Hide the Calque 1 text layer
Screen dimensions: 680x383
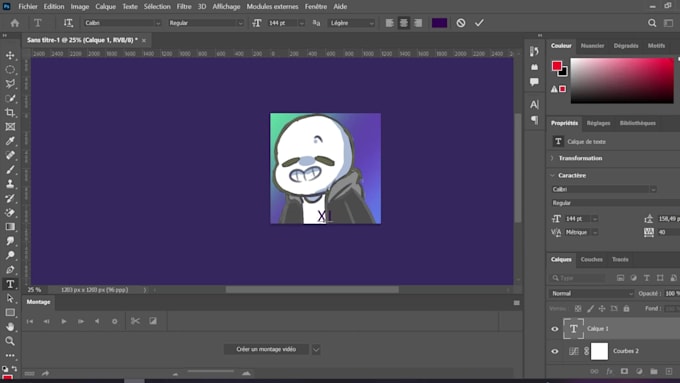[x=555, y=329]
